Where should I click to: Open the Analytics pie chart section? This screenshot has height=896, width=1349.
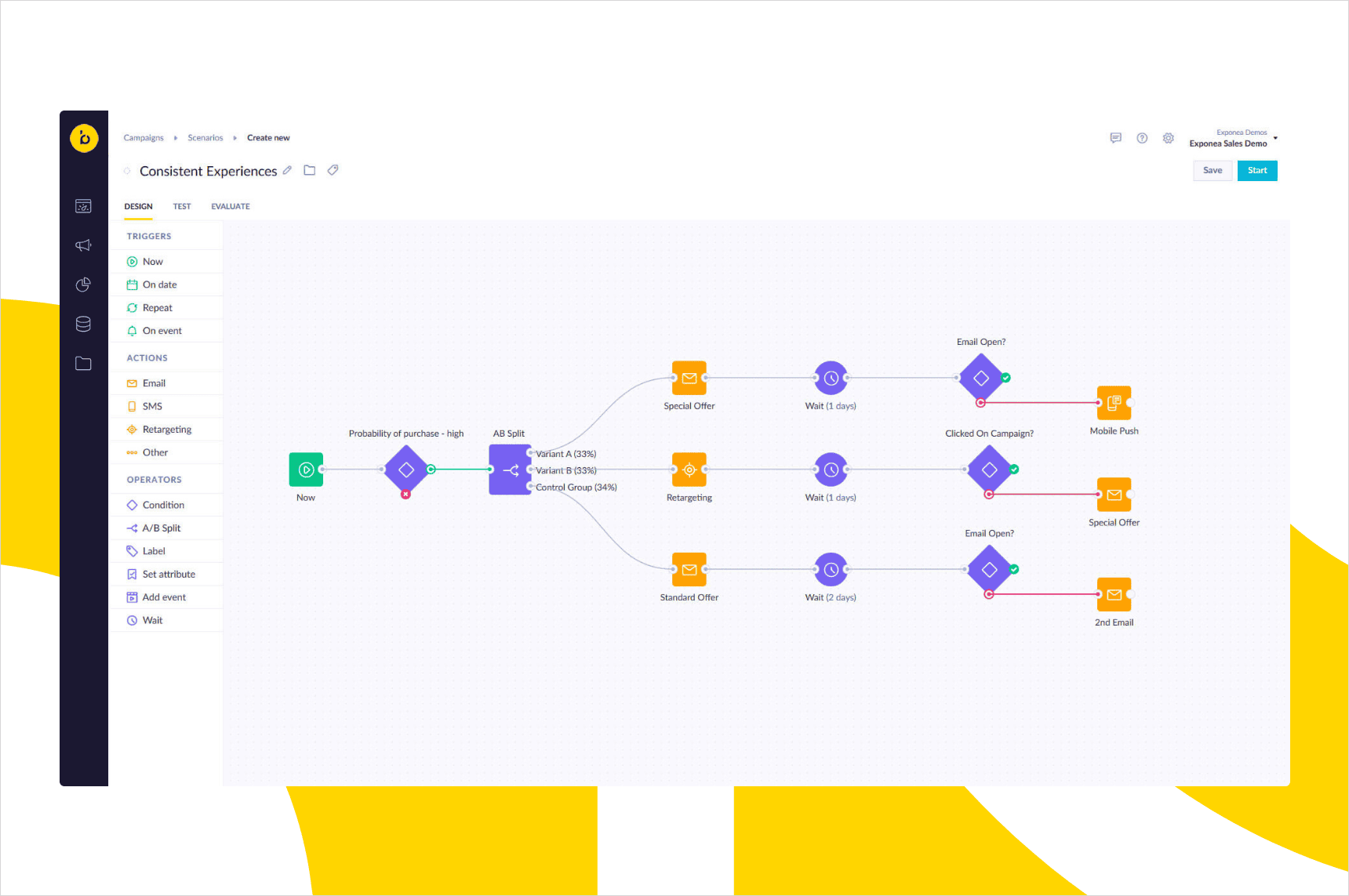pyautogui.click(x=83, y=285)
